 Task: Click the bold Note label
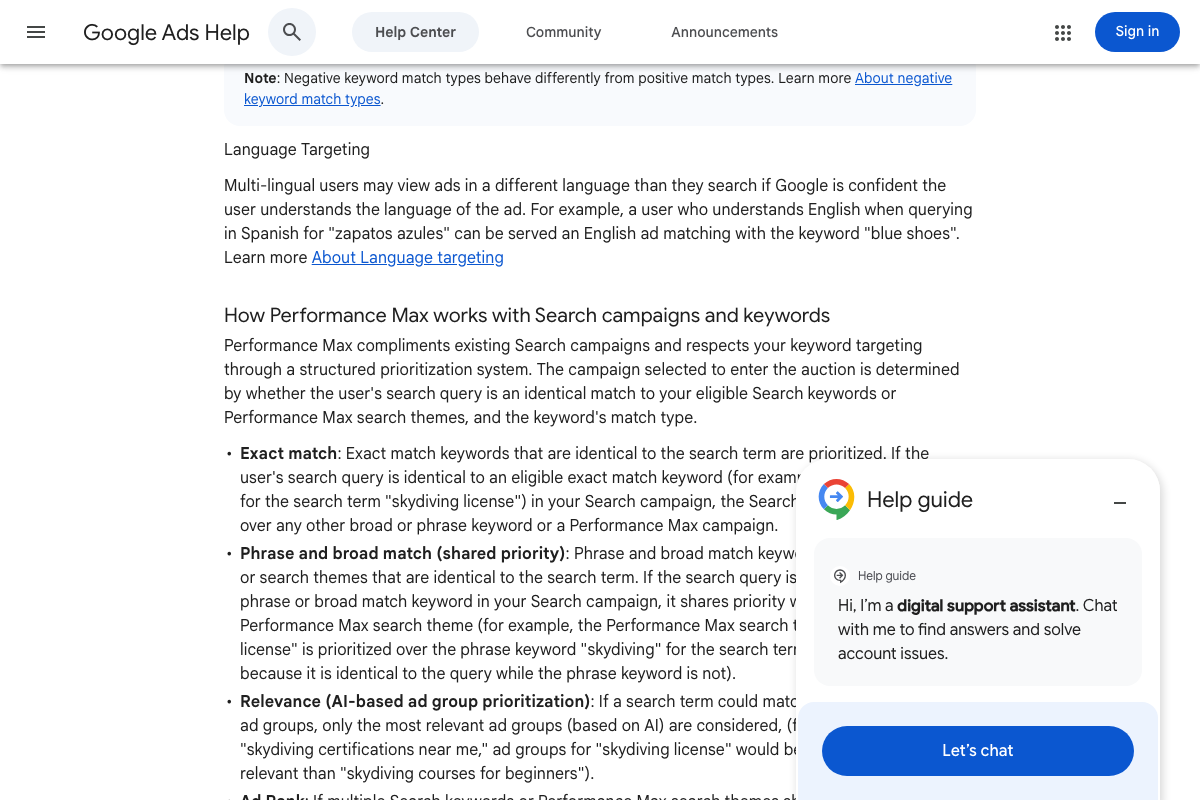point(260,78)
